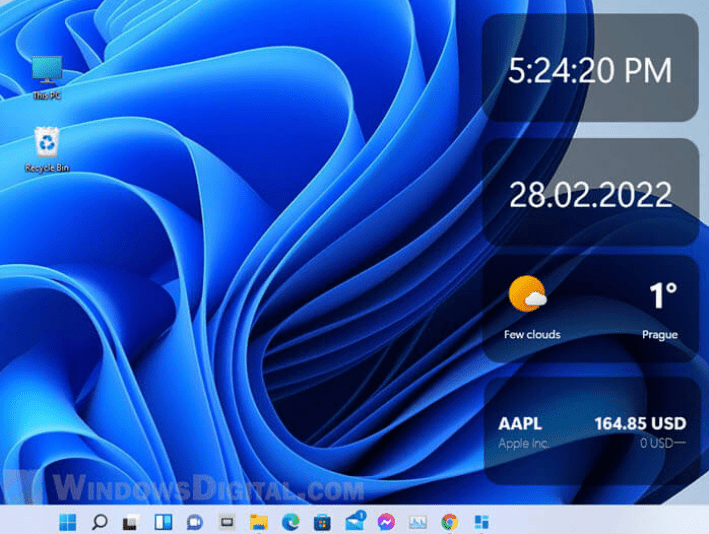Click the last taskbar icon after Chrome
709x534 pixels.
(x=482, y=521)
